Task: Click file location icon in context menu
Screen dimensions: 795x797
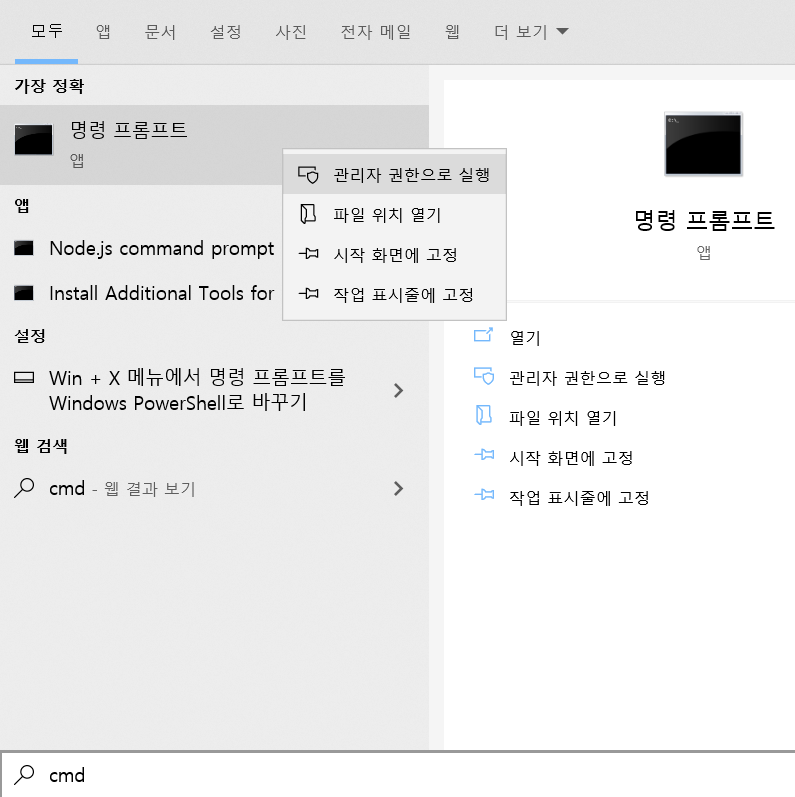Action: point(308,214)
